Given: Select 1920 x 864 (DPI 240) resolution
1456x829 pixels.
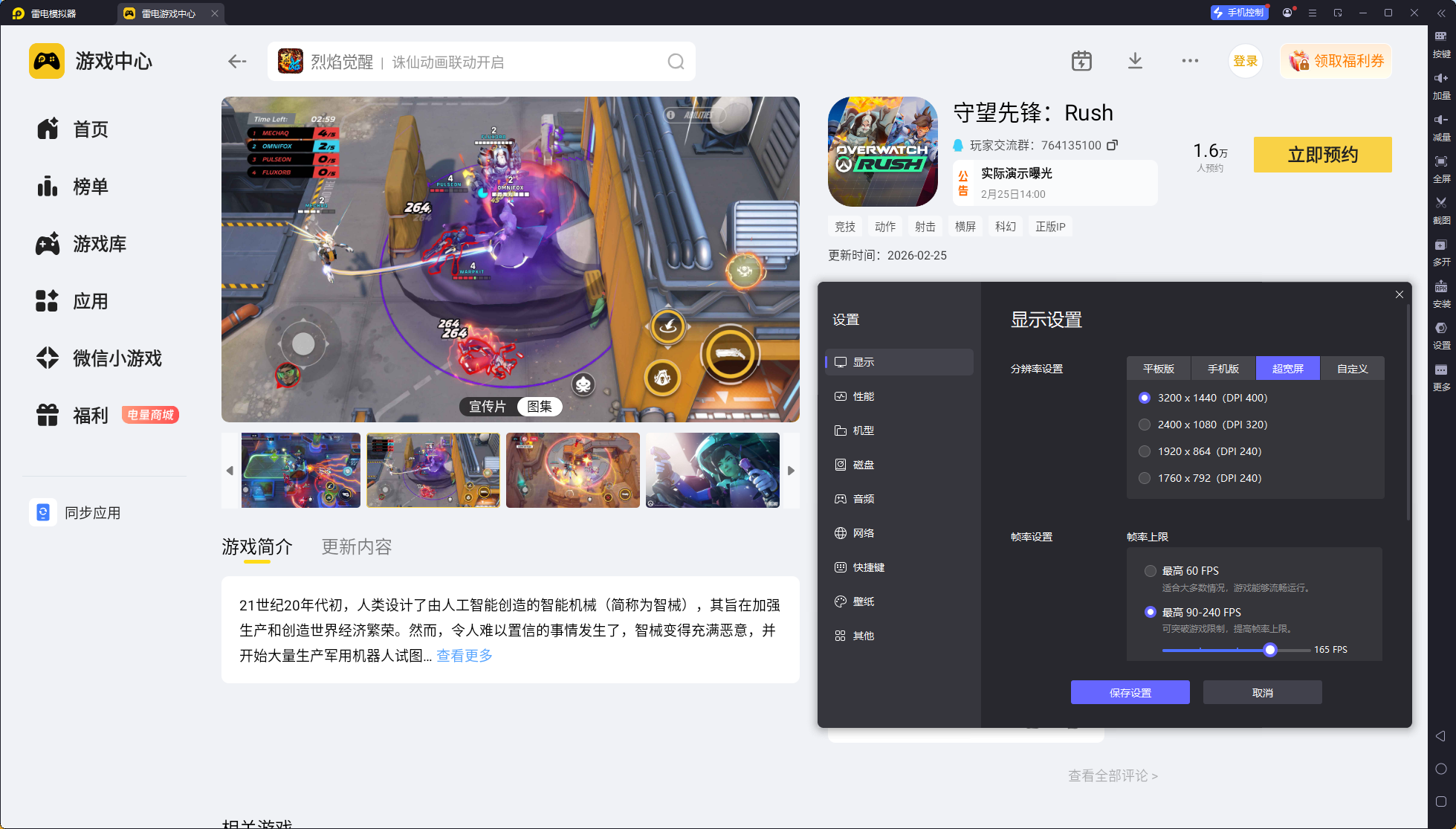Looking at the screenshot, I should click(1145, 451).
